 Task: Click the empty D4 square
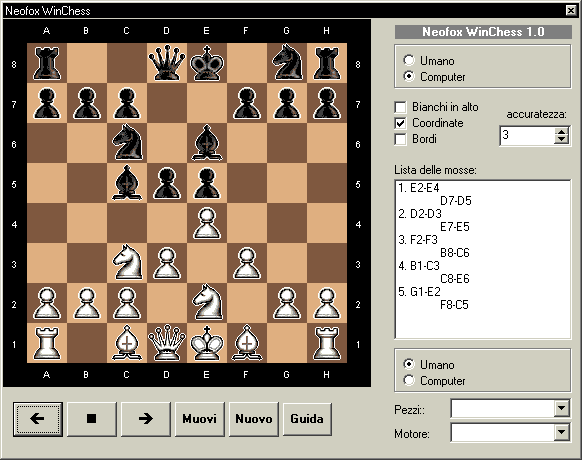(167, 223)
